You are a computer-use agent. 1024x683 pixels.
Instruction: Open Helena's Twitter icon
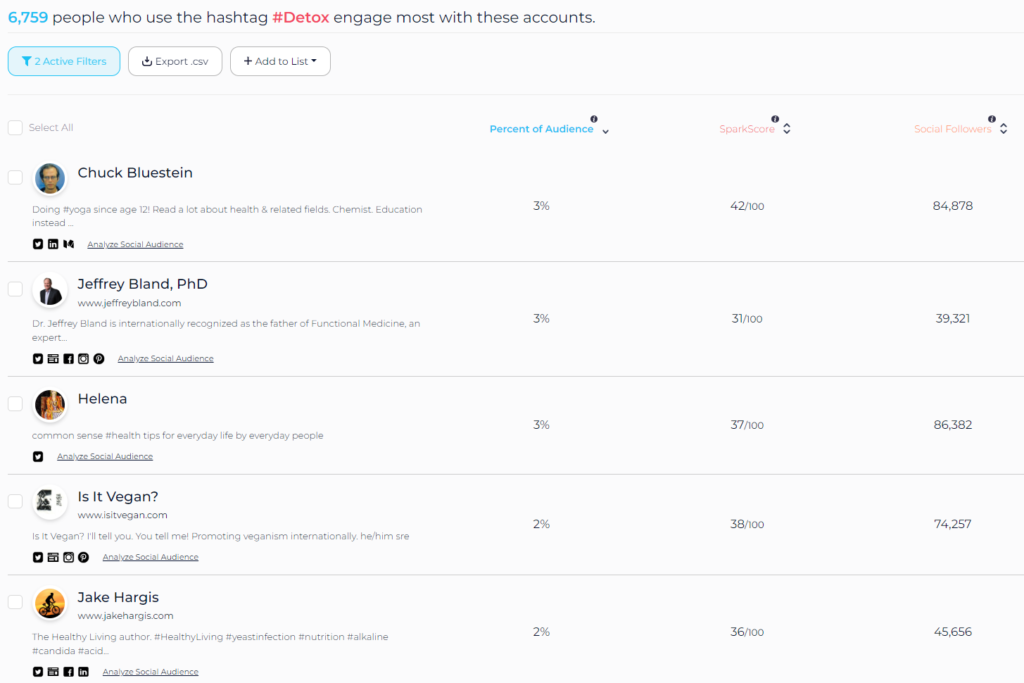click(x=38, y=456)
